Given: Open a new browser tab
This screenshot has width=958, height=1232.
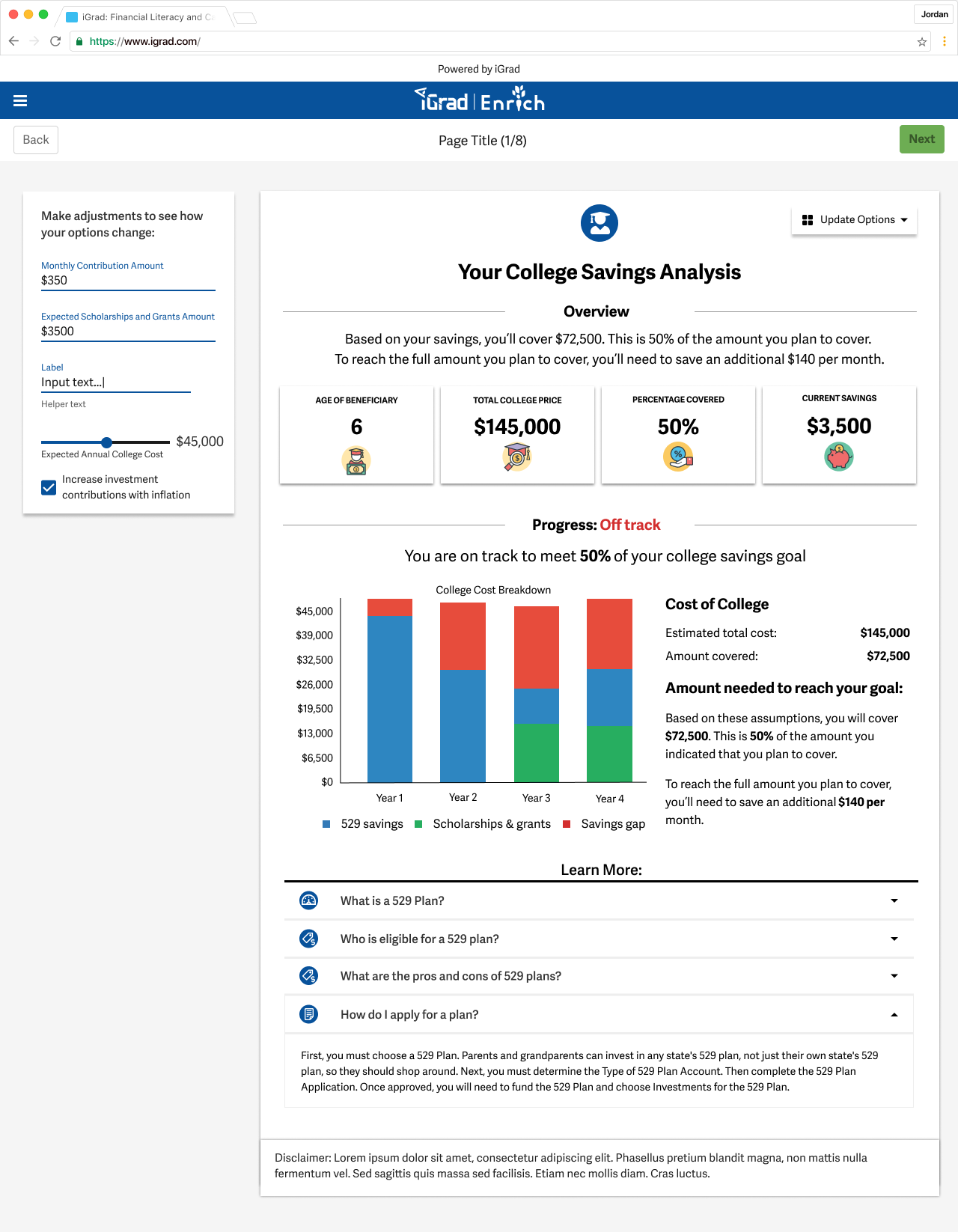Looking at the screenshot, I should (x=245, y=18).
